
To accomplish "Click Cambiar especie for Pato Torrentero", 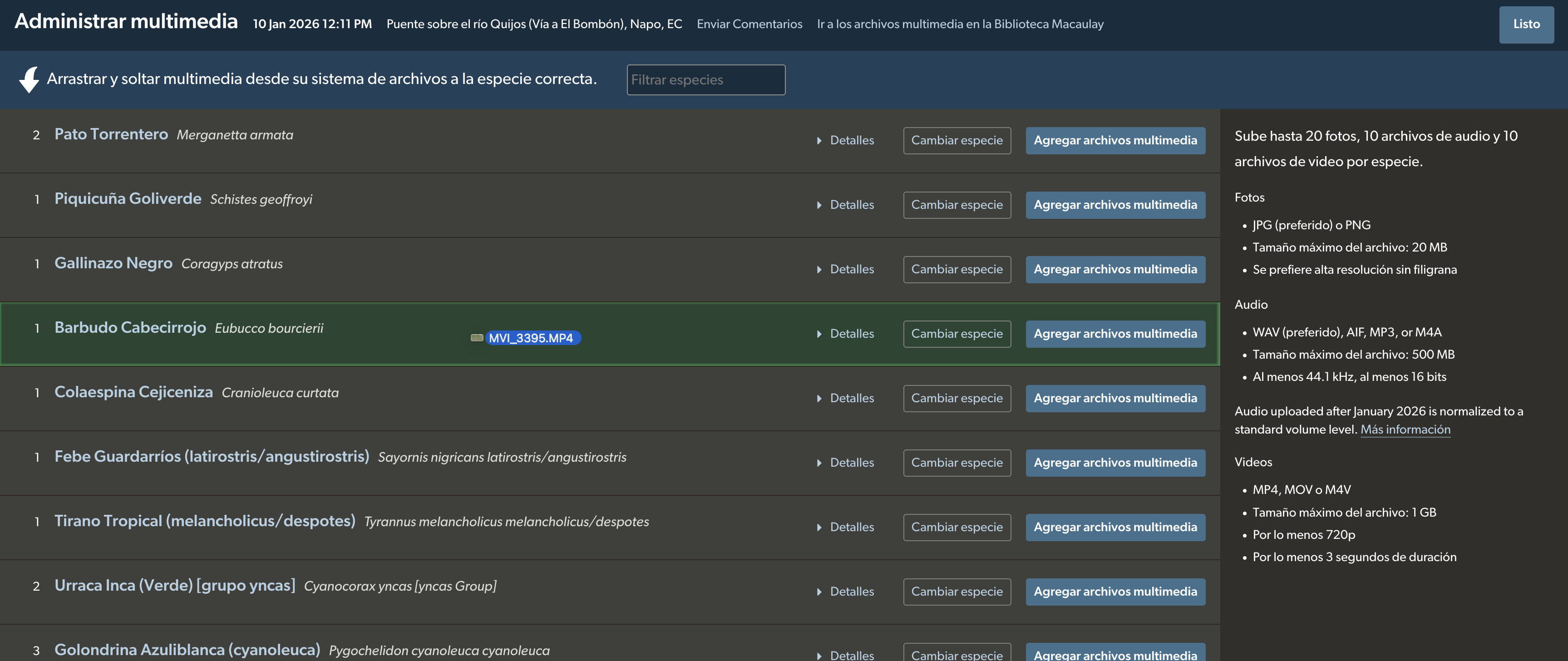I will pyautogui.click(x=956, y=141).
